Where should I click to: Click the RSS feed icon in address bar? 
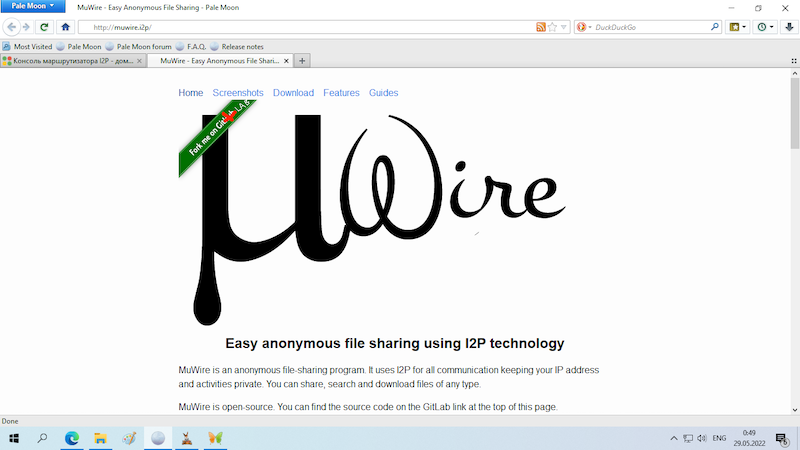[541, 27]
